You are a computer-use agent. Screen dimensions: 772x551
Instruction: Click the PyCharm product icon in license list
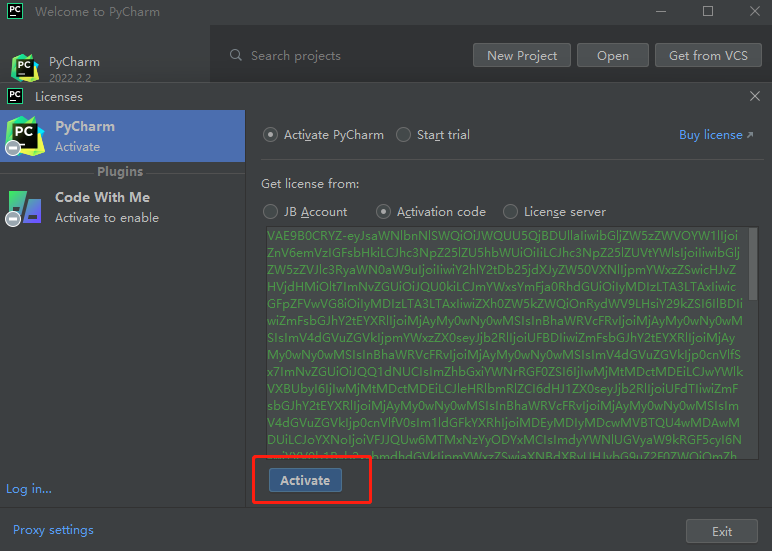(x=24, y=135)
